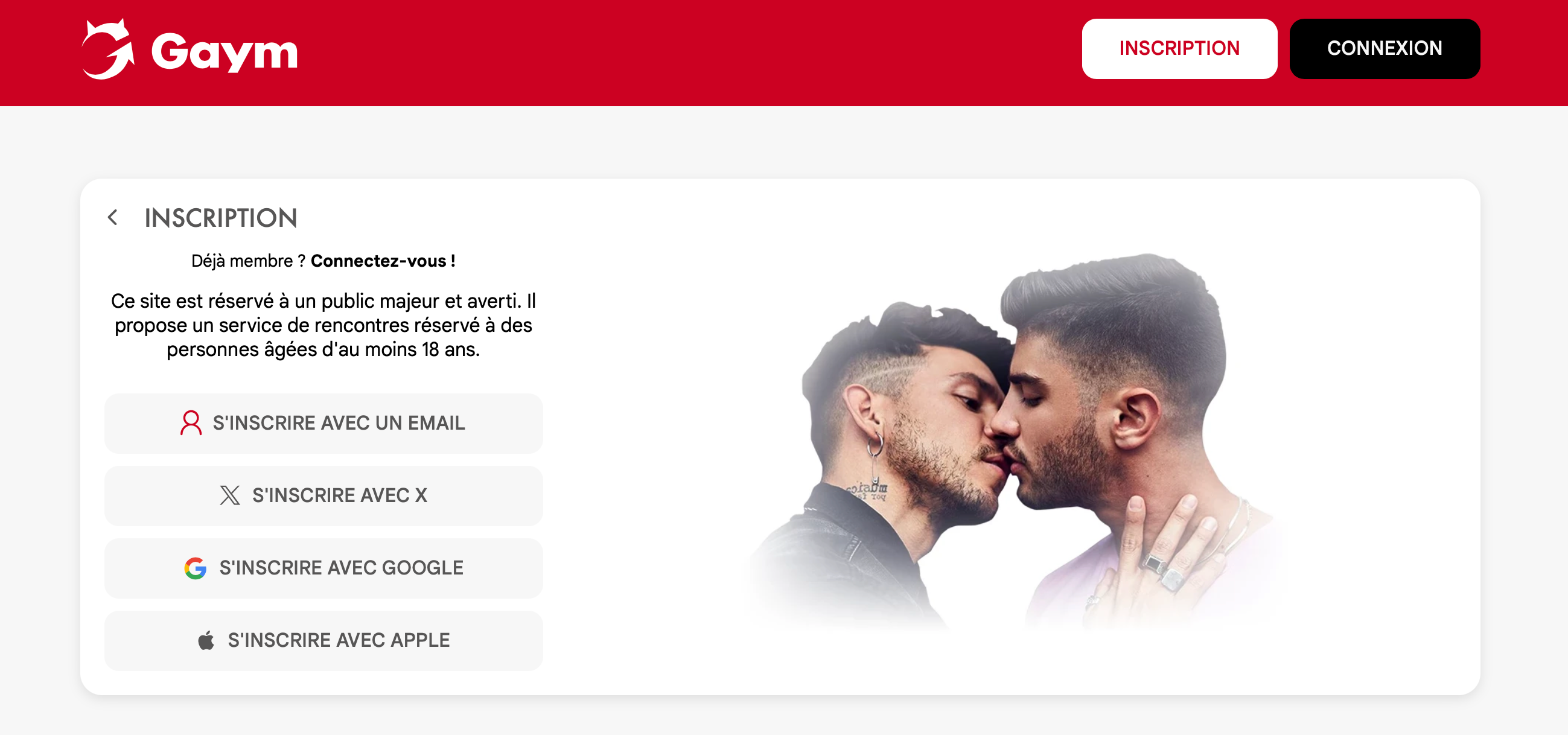Click the Gaym wordmark in the header
1568x735 pixels.
click(x=224, y=52)
